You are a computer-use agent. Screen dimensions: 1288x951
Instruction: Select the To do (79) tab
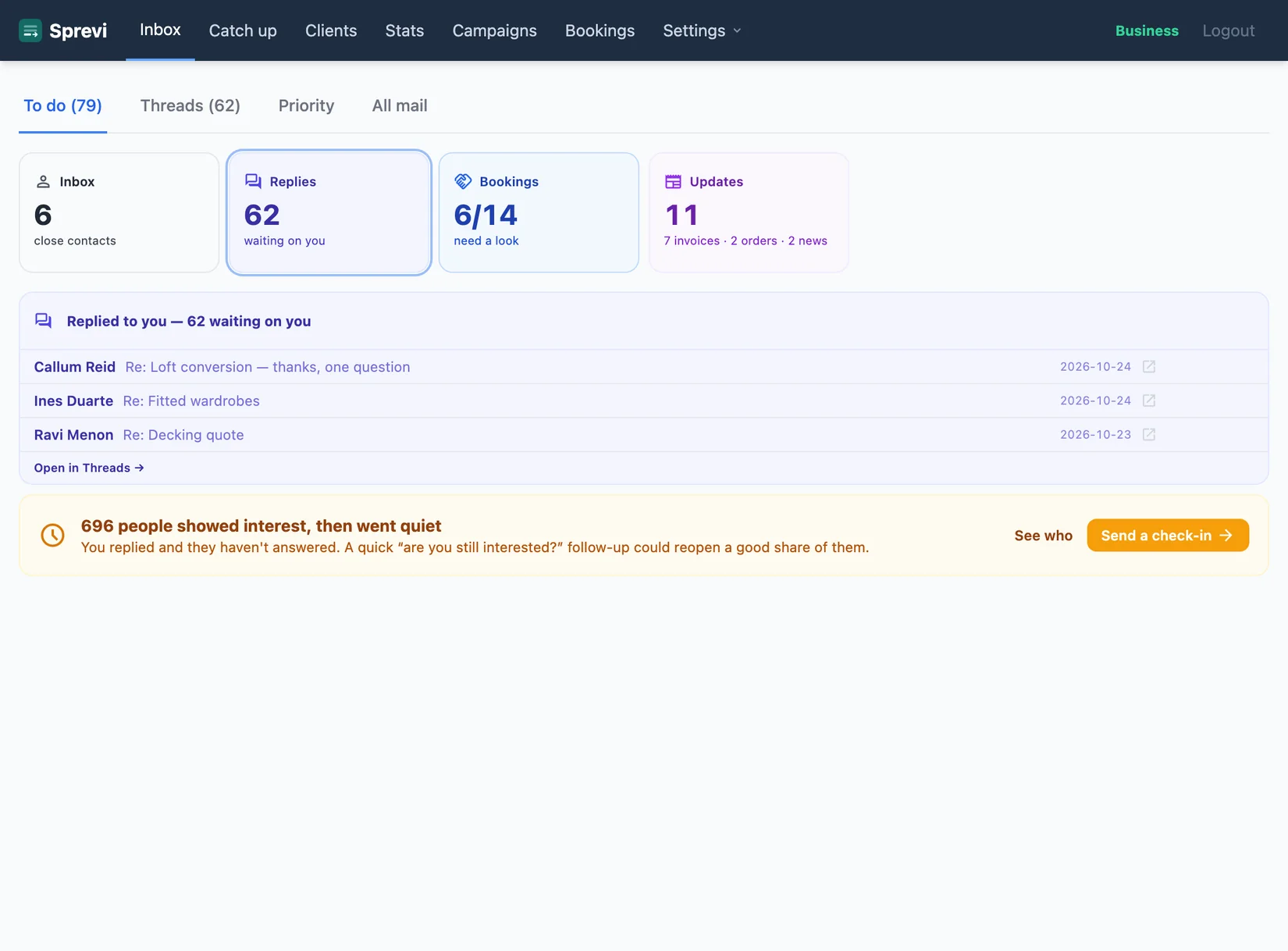[62, 105]
